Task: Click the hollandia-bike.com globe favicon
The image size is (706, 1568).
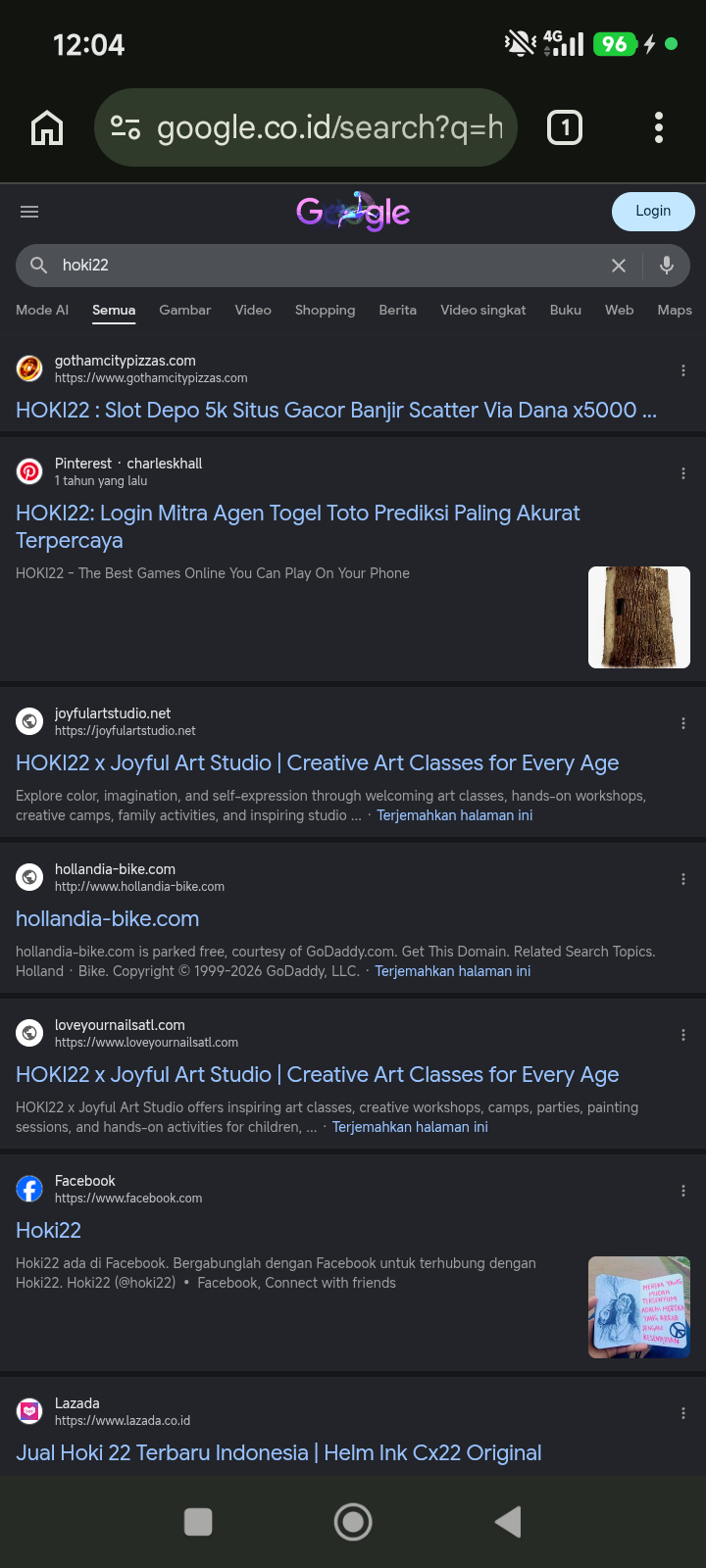Action: [x=29, y=877]
